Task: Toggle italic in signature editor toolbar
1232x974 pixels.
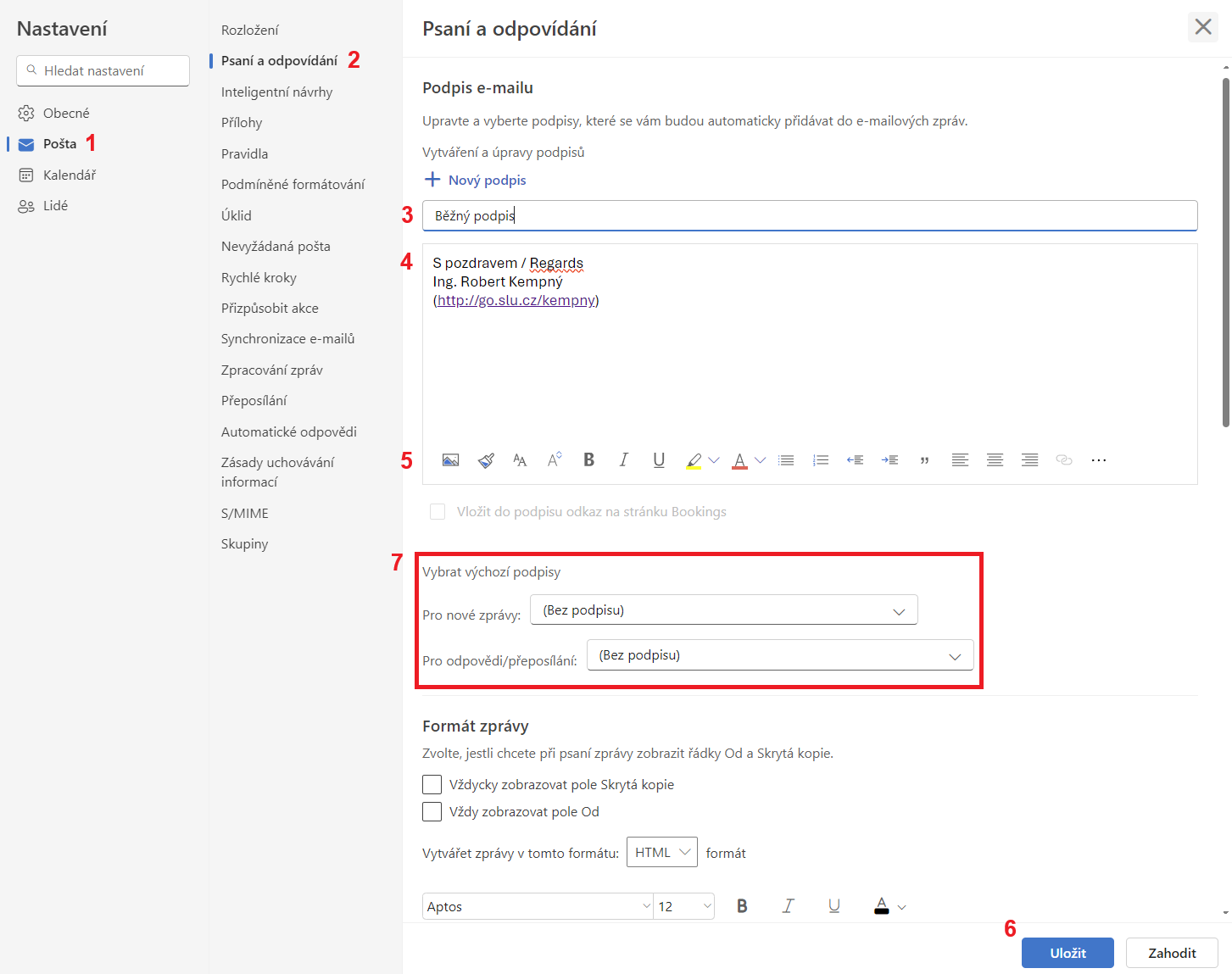Action: tap(623, 459)
